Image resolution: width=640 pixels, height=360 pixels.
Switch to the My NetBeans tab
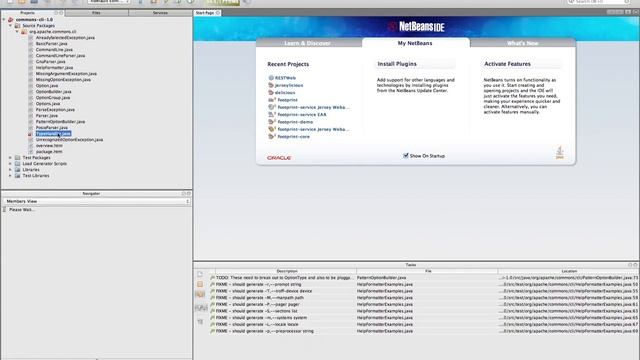[x=415, y=43]
